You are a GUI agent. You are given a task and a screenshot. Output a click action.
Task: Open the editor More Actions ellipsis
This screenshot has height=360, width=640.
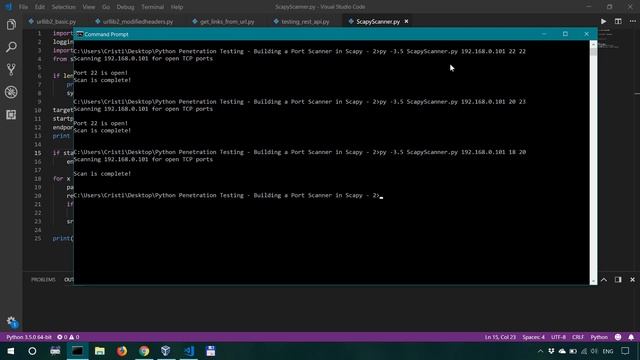click(x=632, y=21)
